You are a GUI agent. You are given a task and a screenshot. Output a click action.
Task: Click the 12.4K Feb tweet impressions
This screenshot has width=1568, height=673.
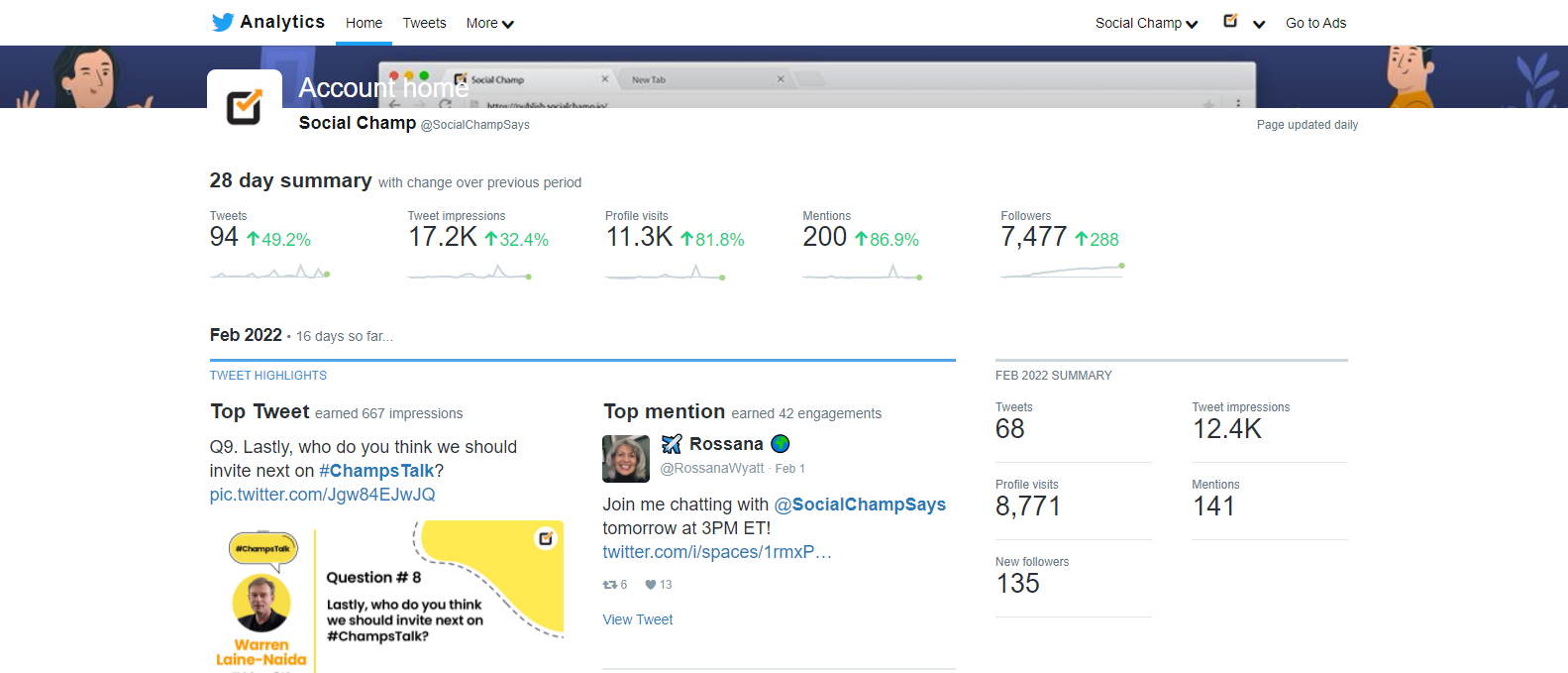tap(1227, 429)
